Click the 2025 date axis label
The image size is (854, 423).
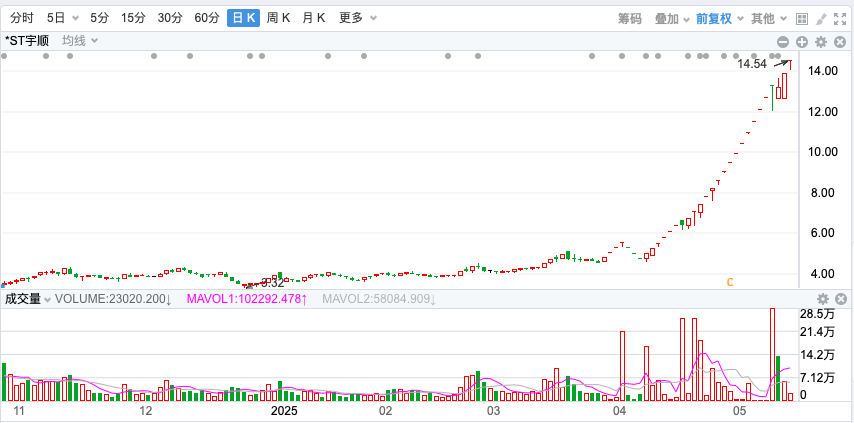284,410
